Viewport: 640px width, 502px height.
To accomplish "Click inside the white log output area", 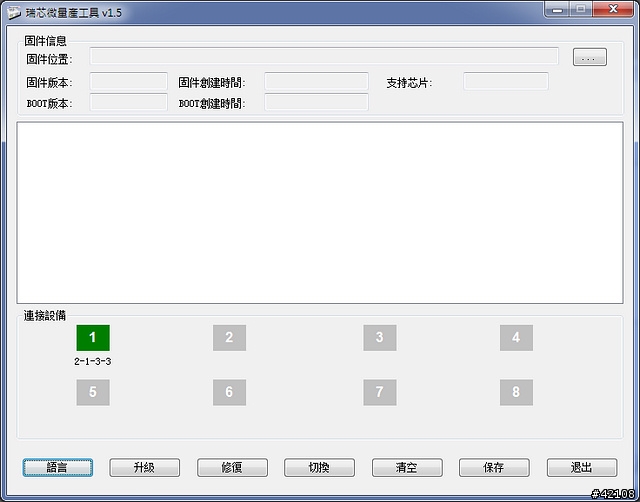I will pyautogui.click(x=320, y=213).
